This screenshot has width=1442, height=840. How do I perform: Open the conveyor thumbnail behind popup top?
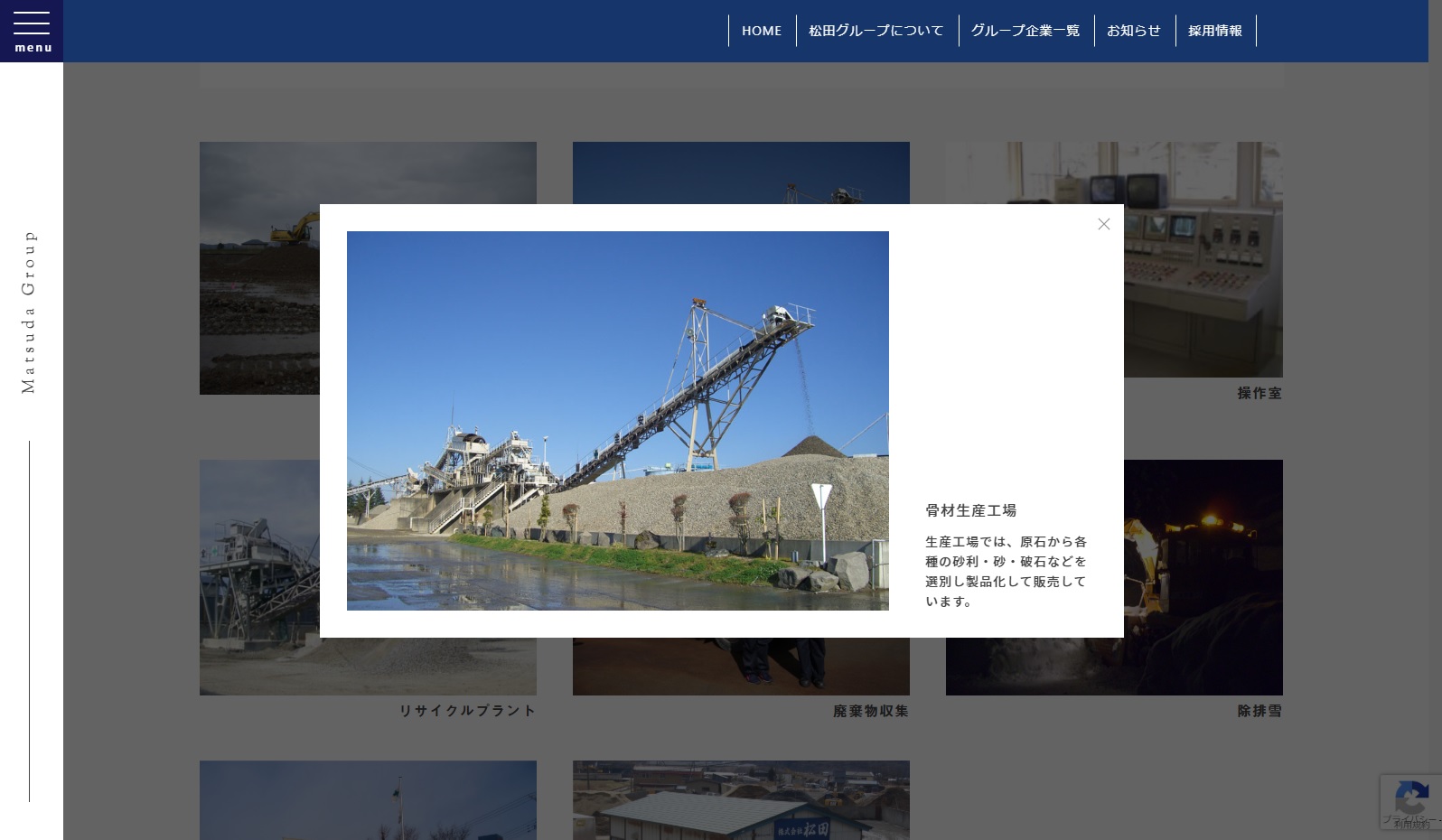click(741, 173)
